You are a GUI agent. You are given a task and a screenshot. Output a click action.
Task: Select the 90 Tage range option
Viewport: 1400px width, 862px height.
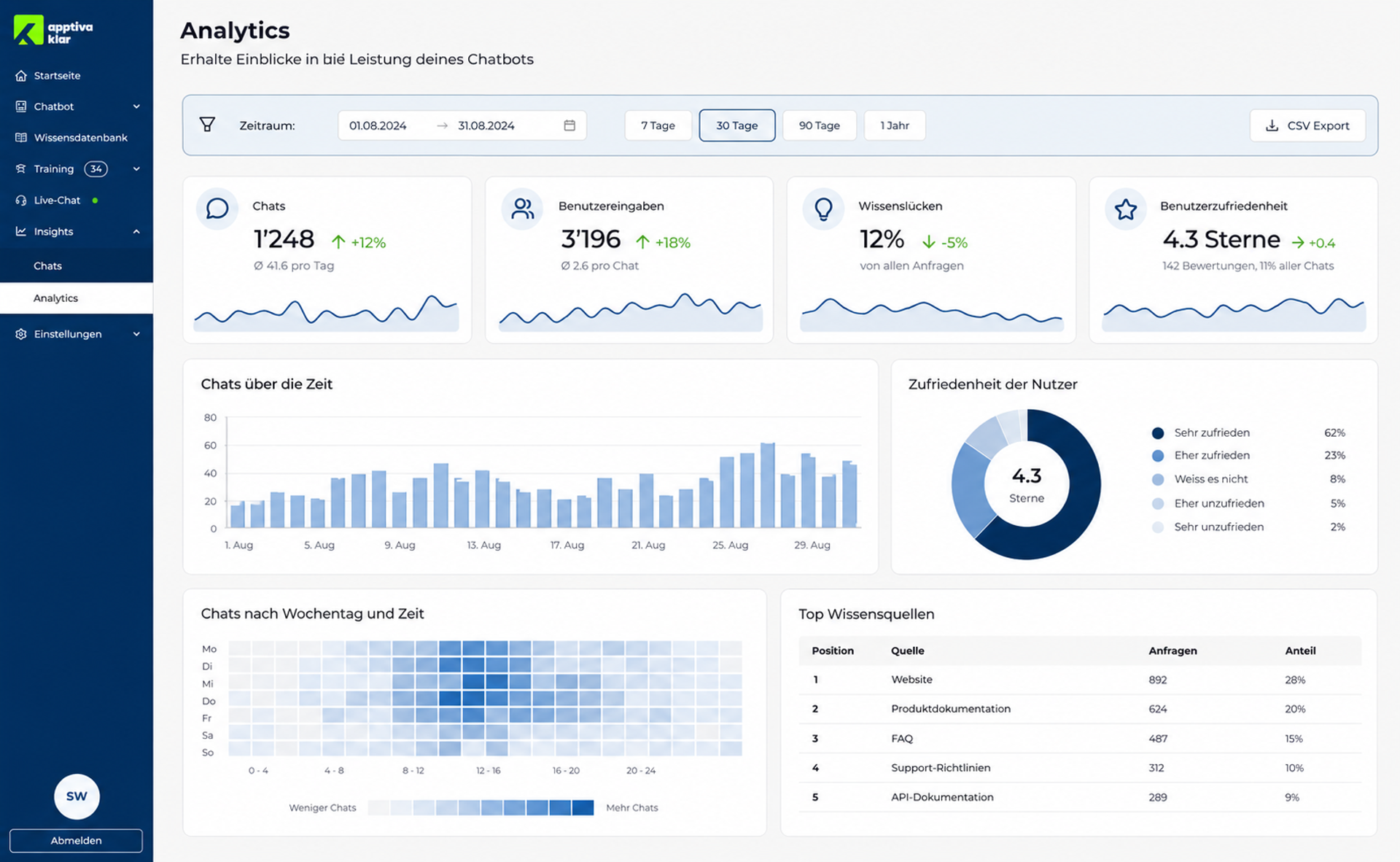pyautogui.click(x=819, y=125)
